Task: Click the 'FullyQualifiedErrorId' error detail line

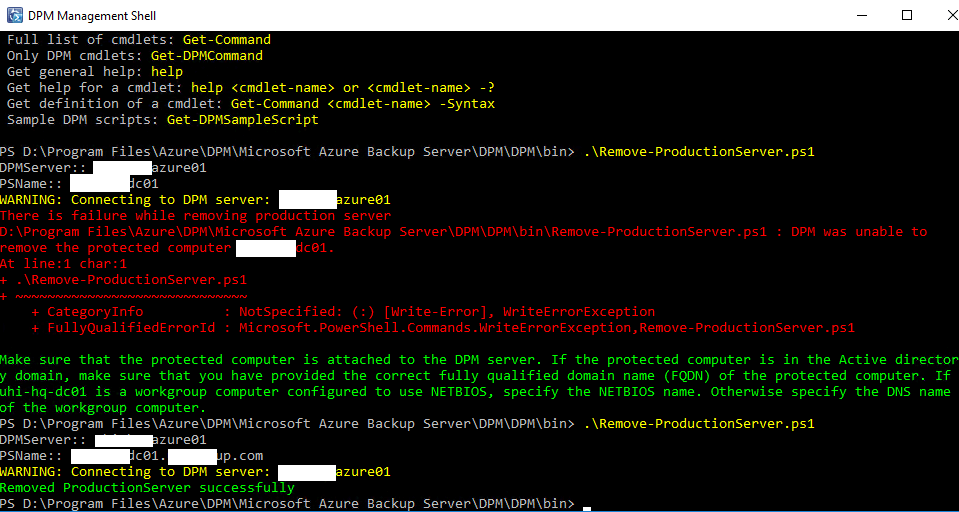Action: pyautogui.click(x=443, y=327)
